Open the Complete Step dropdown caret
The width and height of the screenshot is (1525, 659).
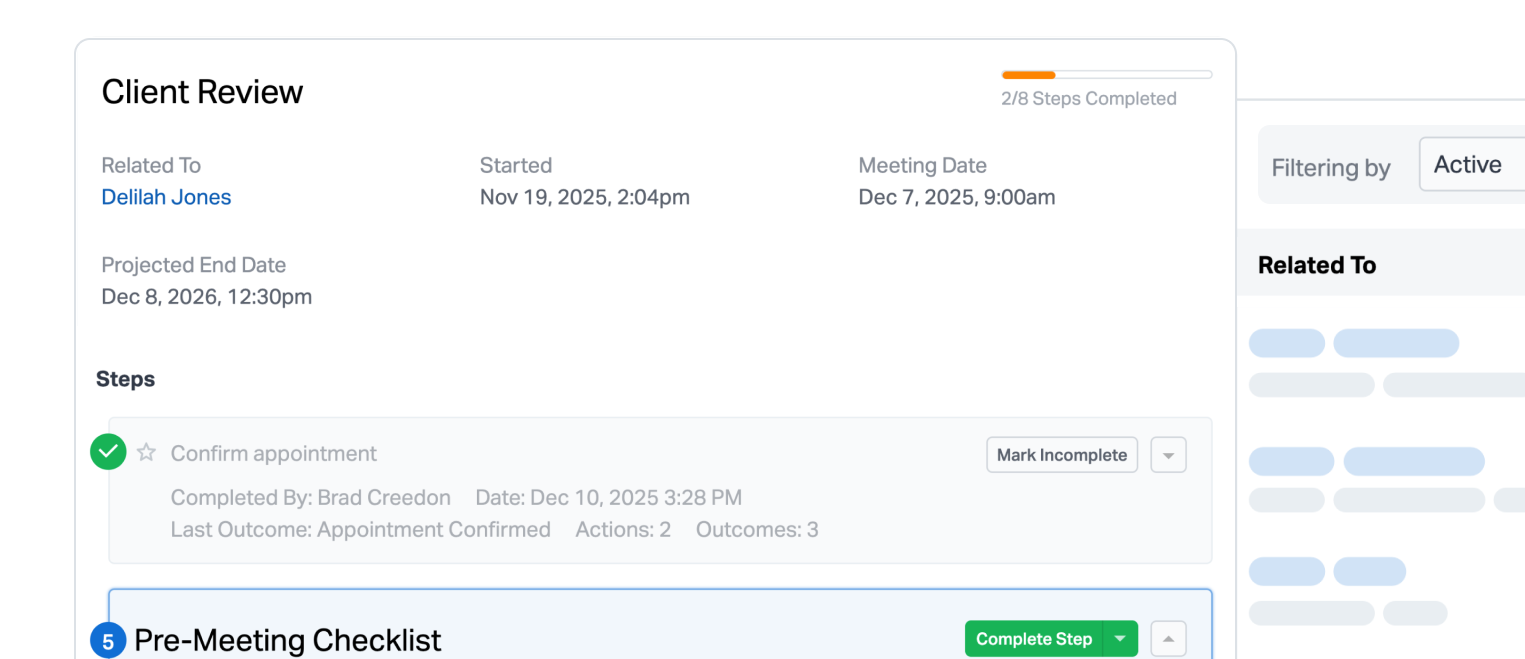tap(1120, 639)
